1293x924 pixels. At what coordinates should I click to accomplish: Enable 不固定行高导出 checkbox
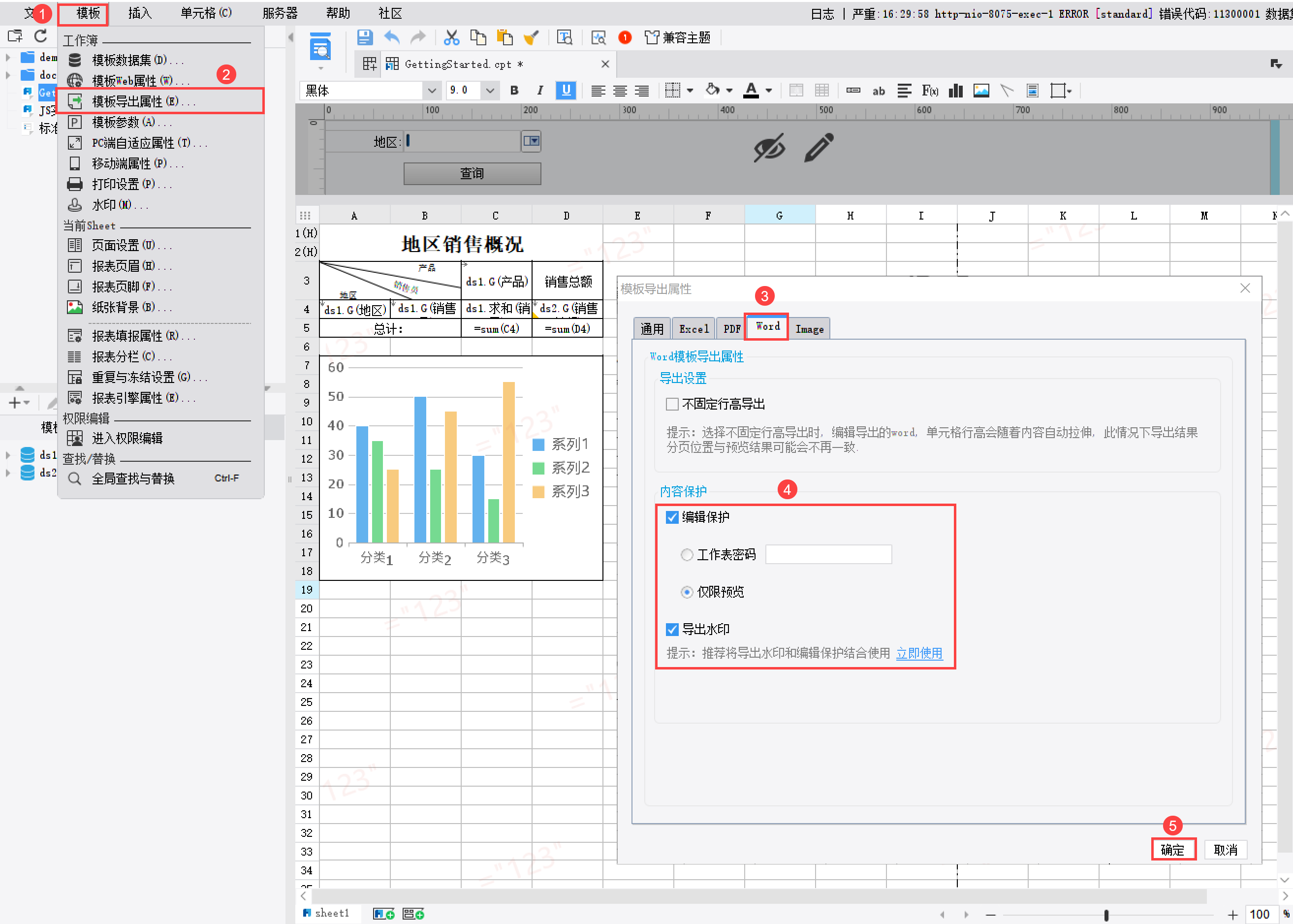[672, 404]
